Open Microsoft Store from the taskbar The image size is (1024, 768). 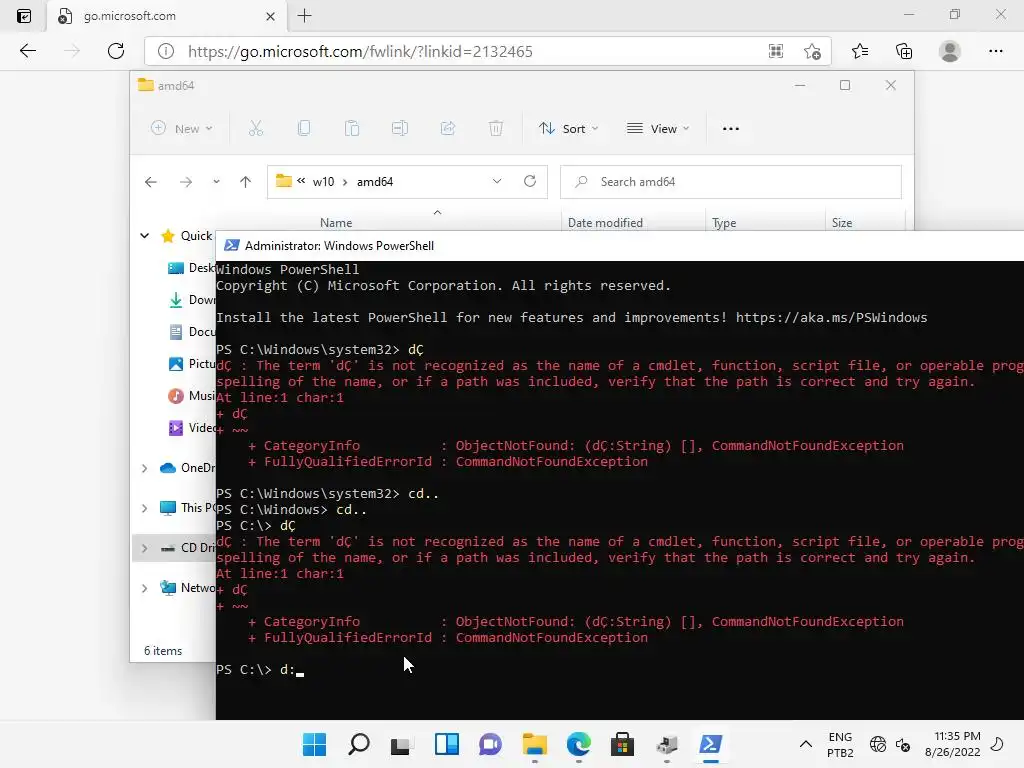click(x=622, y=744)
